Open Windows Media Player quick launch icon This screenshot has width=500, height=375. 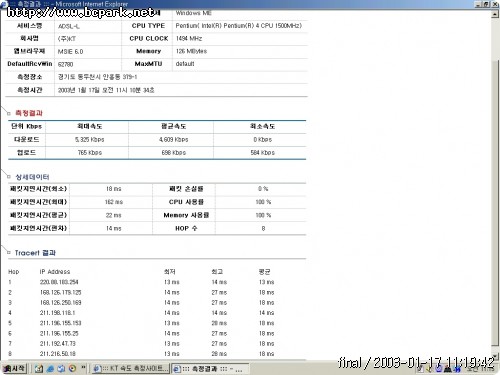pos(72,369)
